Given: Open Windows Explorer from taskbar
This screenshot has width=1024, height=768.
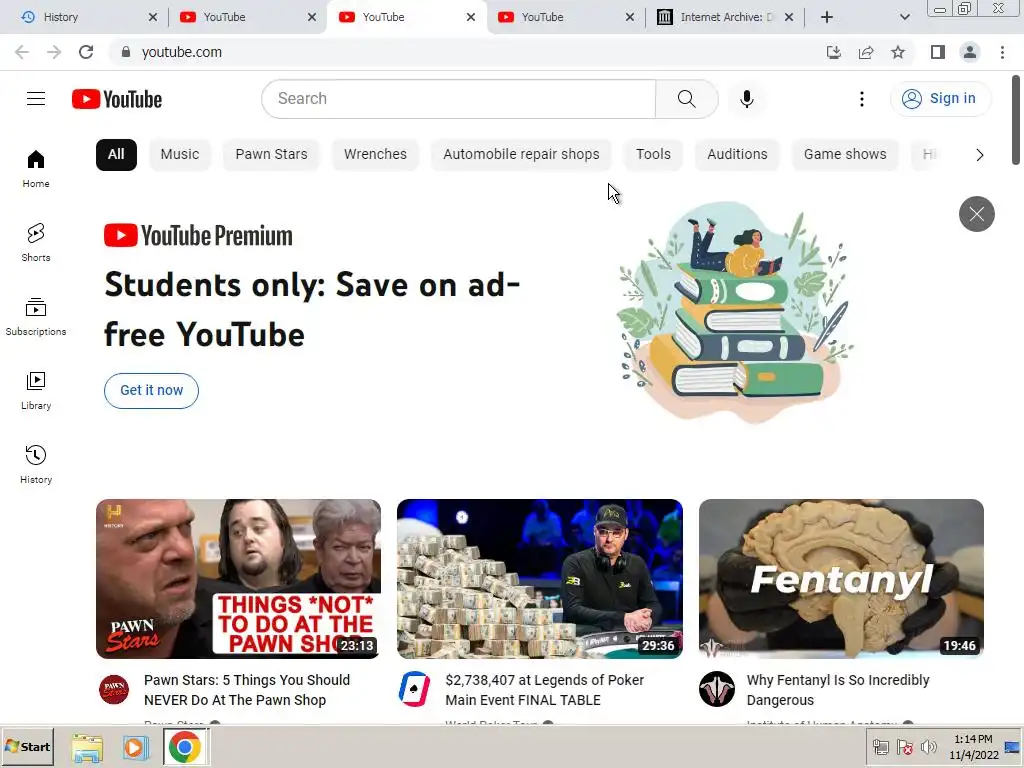Looking at the screenshot, I should (x=87, y=747).
